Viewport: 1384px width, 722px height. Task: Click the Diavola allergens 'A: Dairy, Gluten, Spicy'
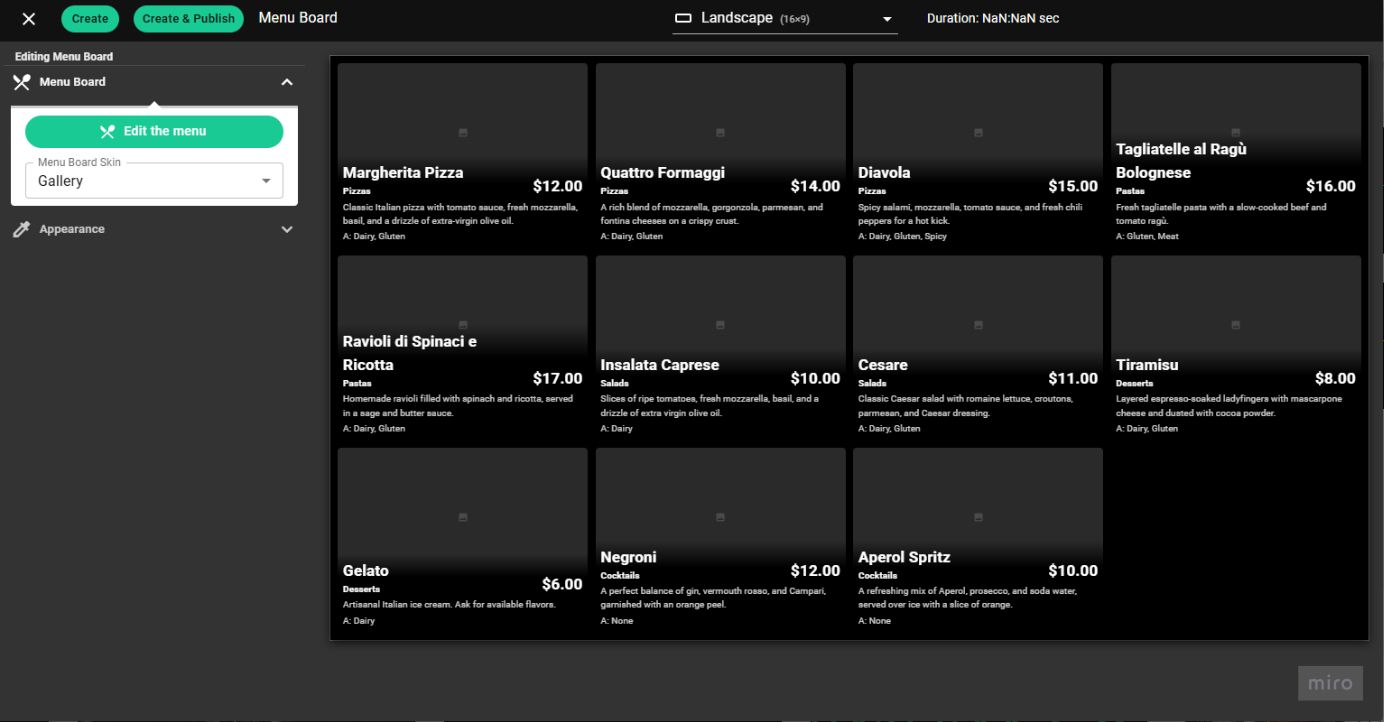(902, 236)
